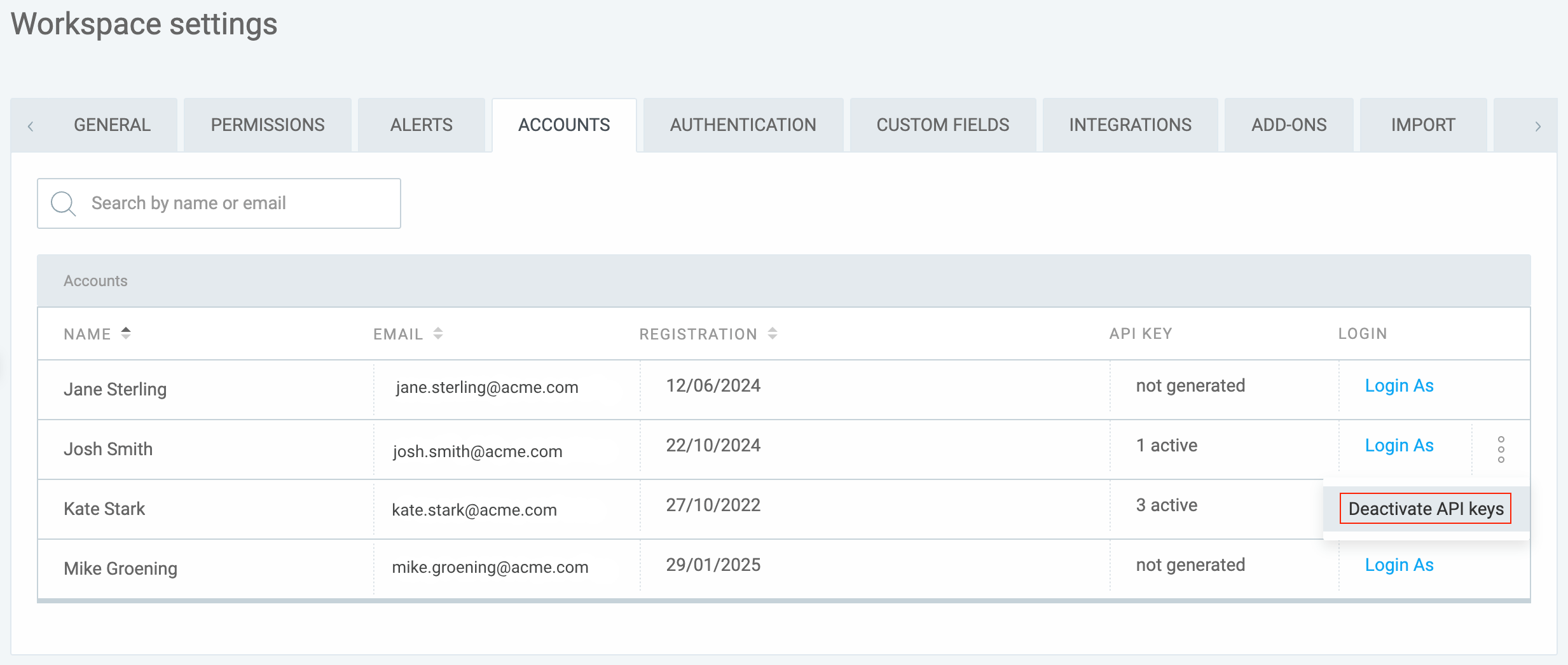
Task: Select the Mike Groening name cell
Action: (x=120, y=568)
